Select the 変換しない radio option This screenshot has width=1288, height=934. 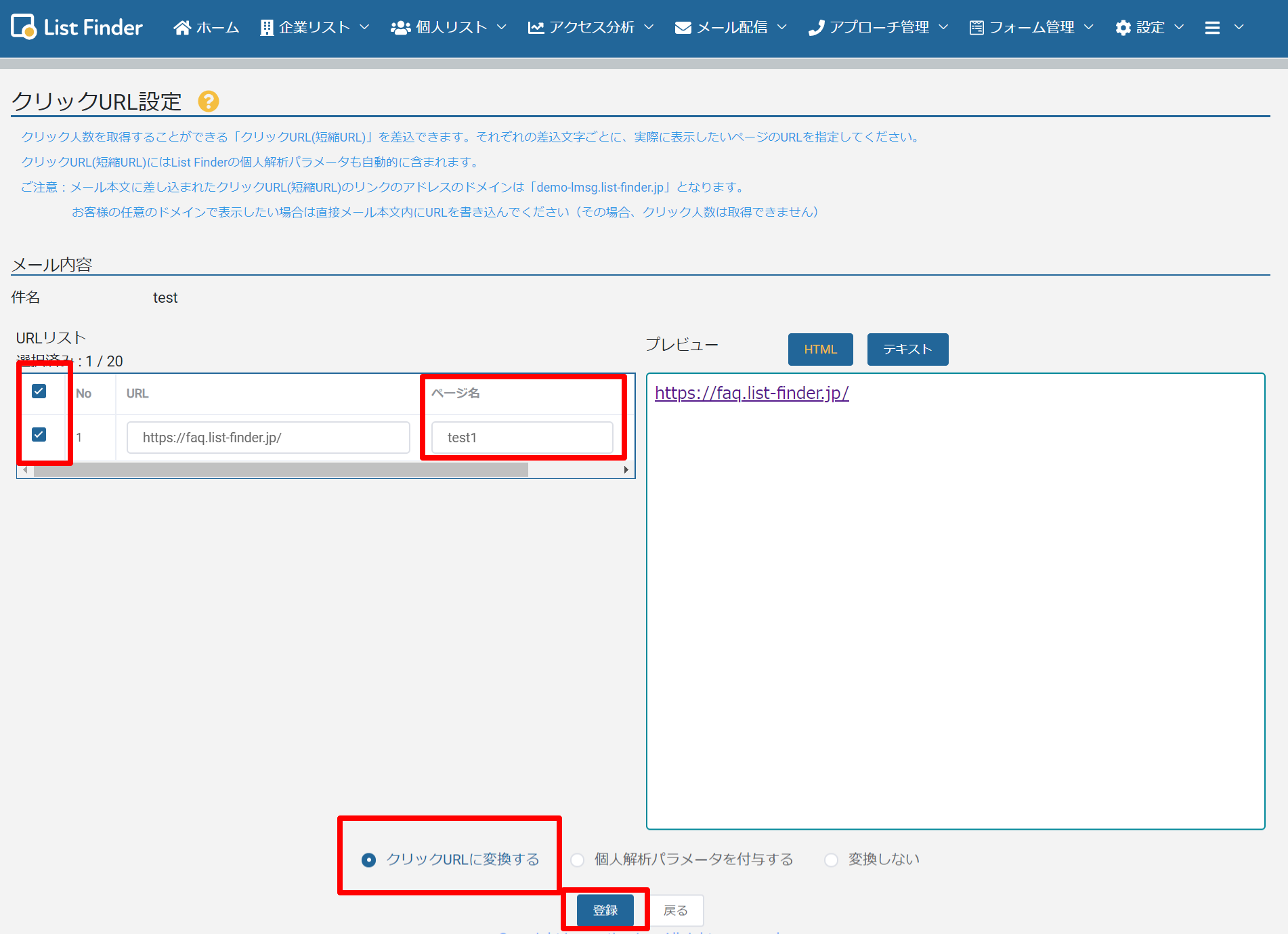(x=831, y=860)
